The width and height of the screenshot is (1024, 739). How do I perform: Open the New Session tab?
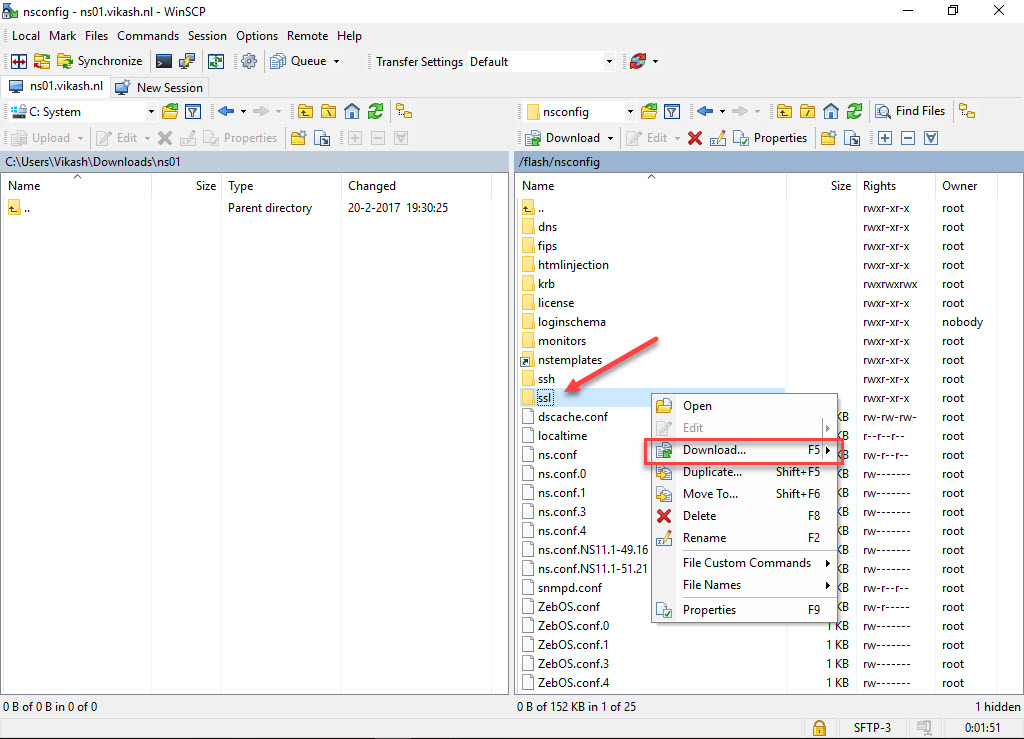point(159,87)
